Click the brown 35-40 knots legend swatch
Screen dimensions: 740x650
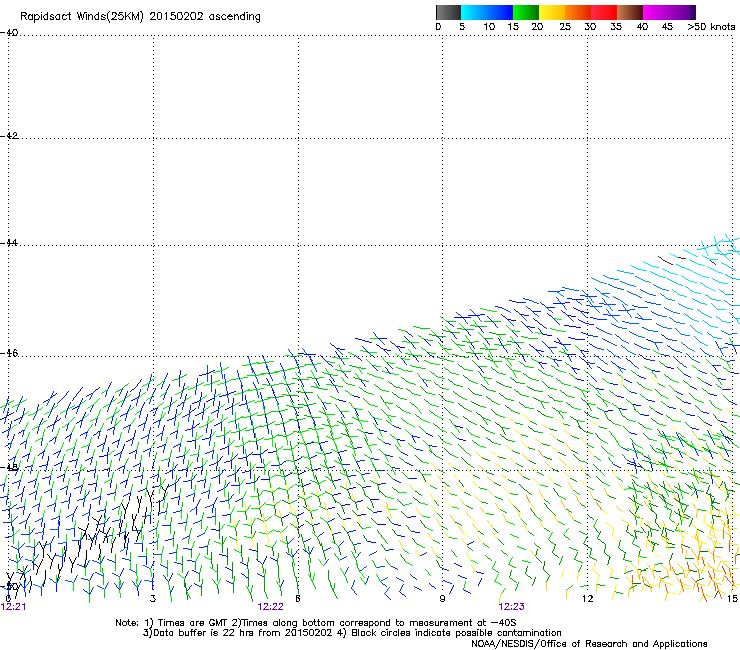tap(630, 12)
